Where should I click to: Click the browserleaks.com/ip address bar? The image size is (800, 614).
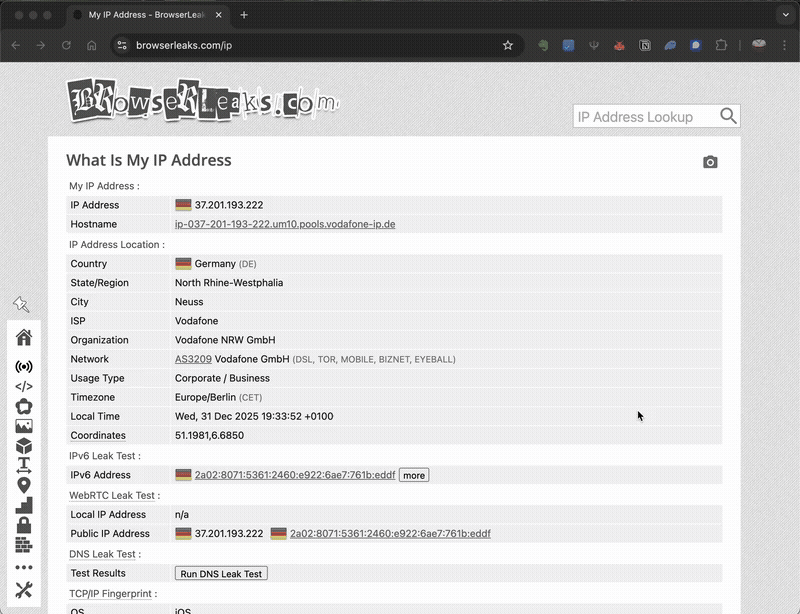pos(316,45)
